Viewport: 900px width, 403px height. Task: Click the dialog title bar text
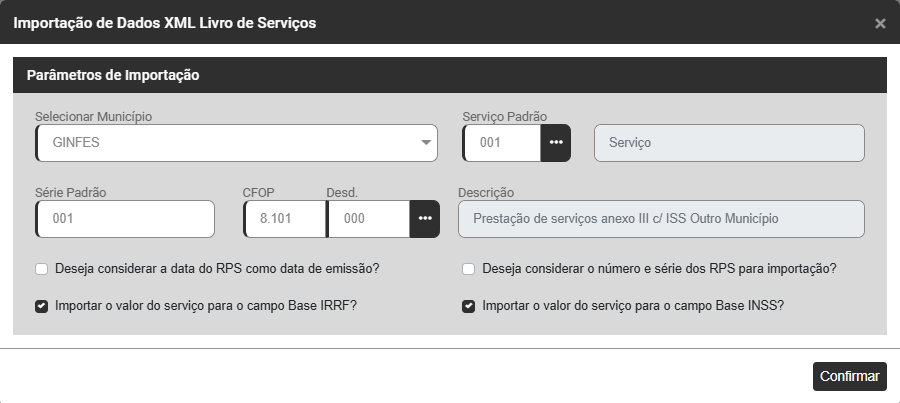click(x=165, y=22)
